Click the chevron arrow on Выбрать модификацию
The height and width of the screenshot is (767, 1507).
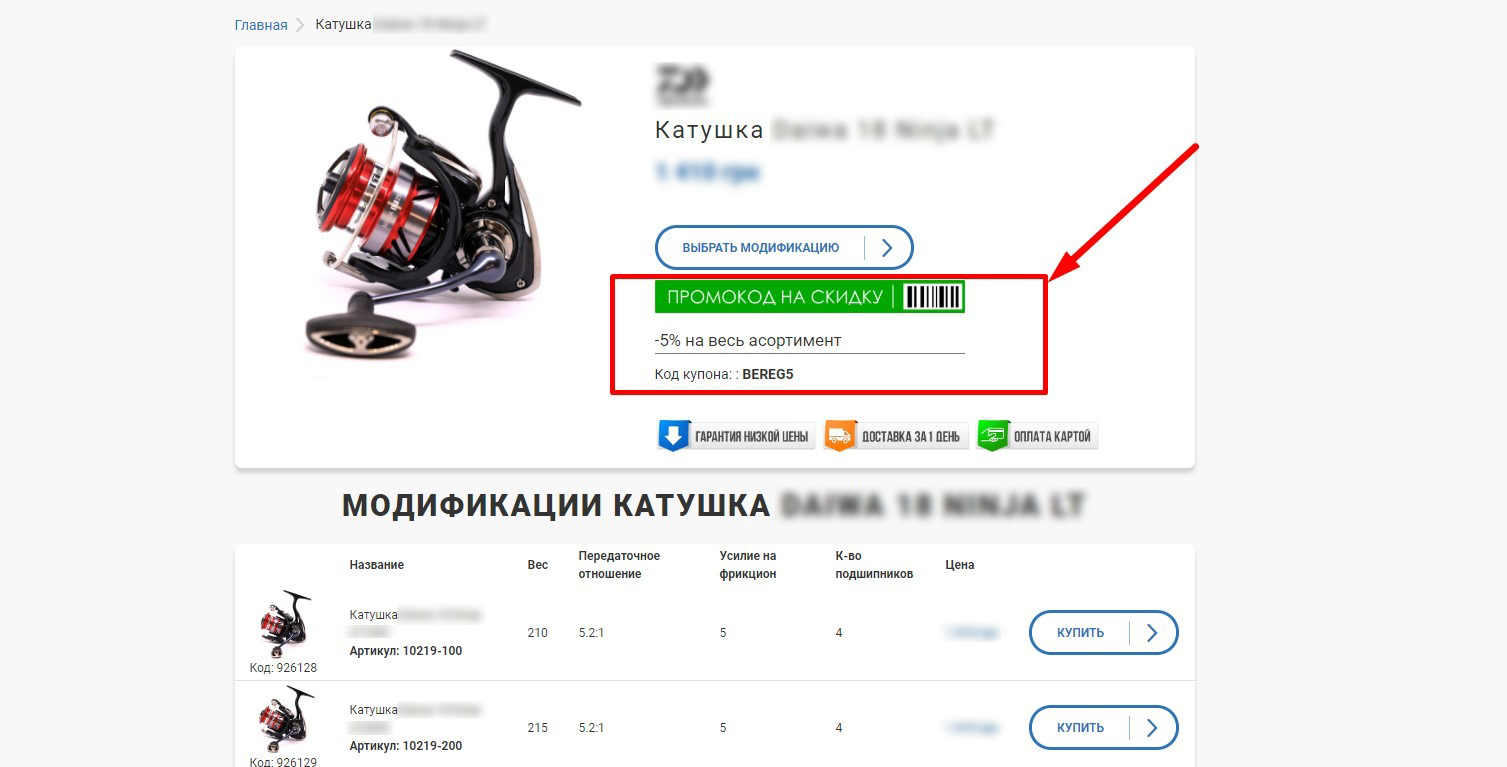pyautogui.click(x=887, y=248)
